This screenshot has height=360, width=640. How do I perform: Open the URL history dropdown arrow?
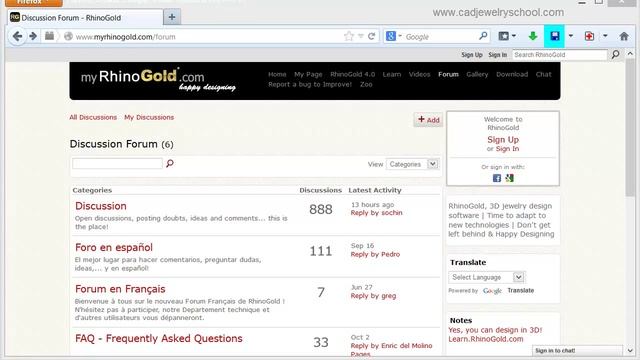pyautogui.click(x=360, y=36)
